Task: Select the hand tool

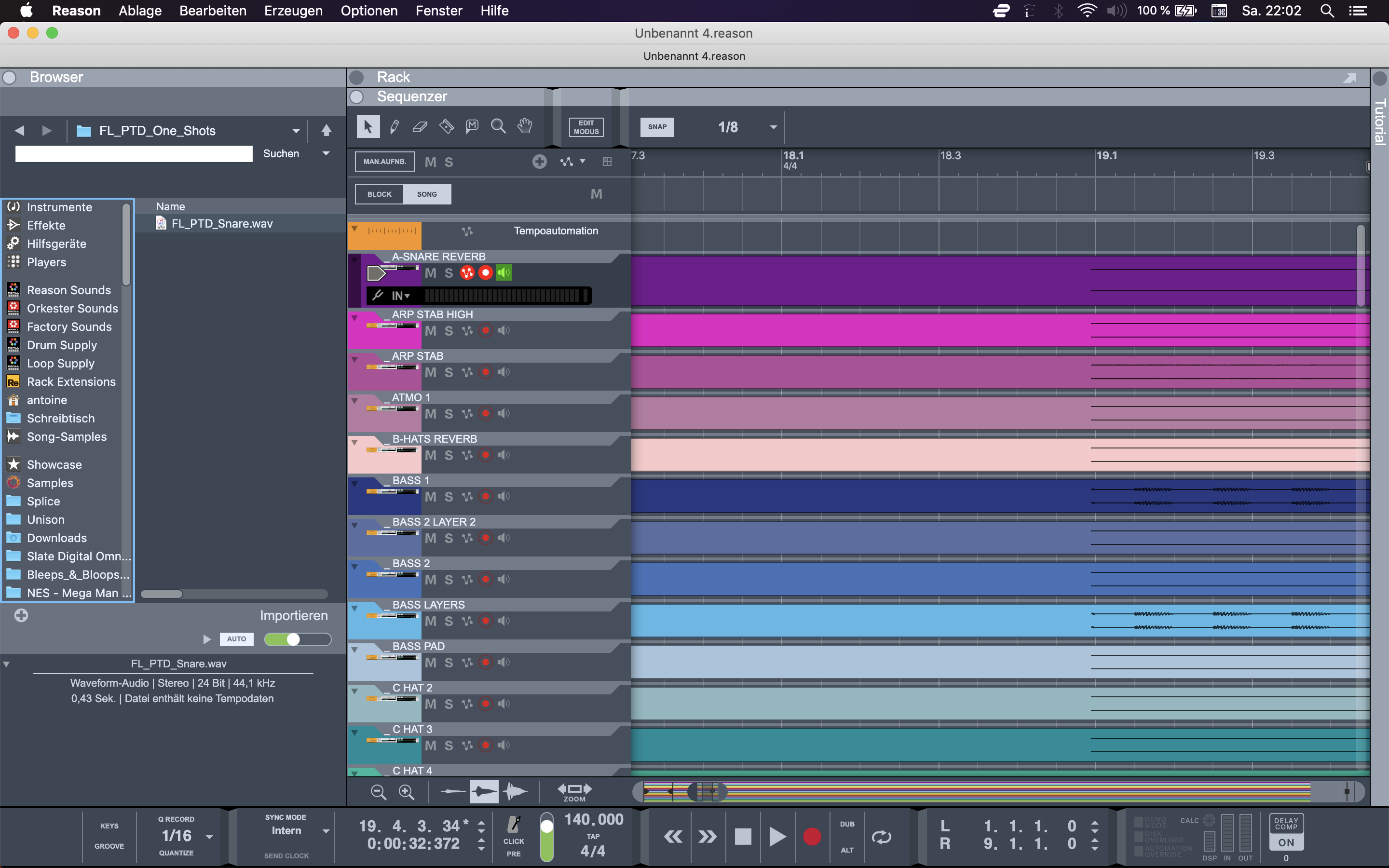Action: click(x=525, y=126)
